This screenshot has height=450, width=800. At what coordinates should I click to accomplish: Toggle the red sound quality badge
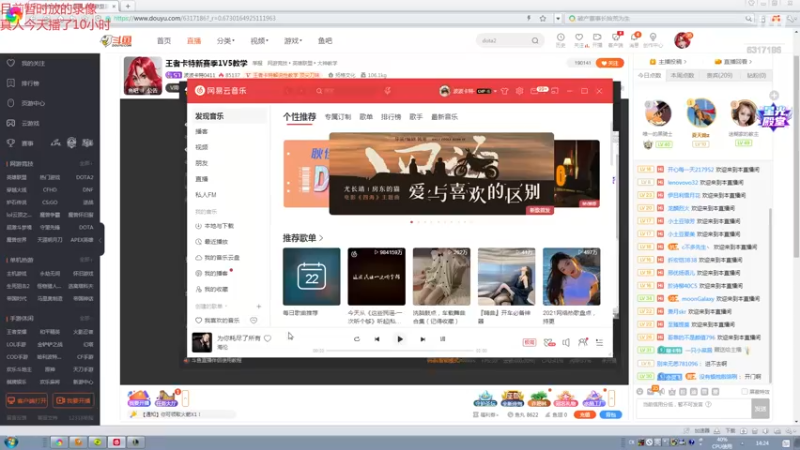(x=530, y=342)
